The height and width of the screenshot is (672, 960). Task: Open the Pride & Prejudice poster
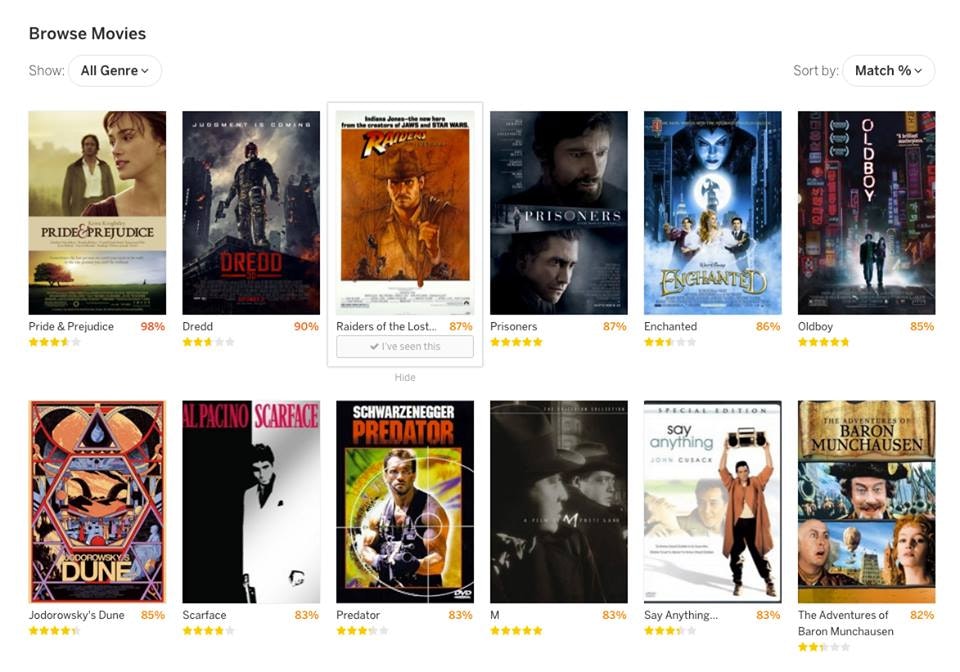pyautogui.click(x=97, y=213)
